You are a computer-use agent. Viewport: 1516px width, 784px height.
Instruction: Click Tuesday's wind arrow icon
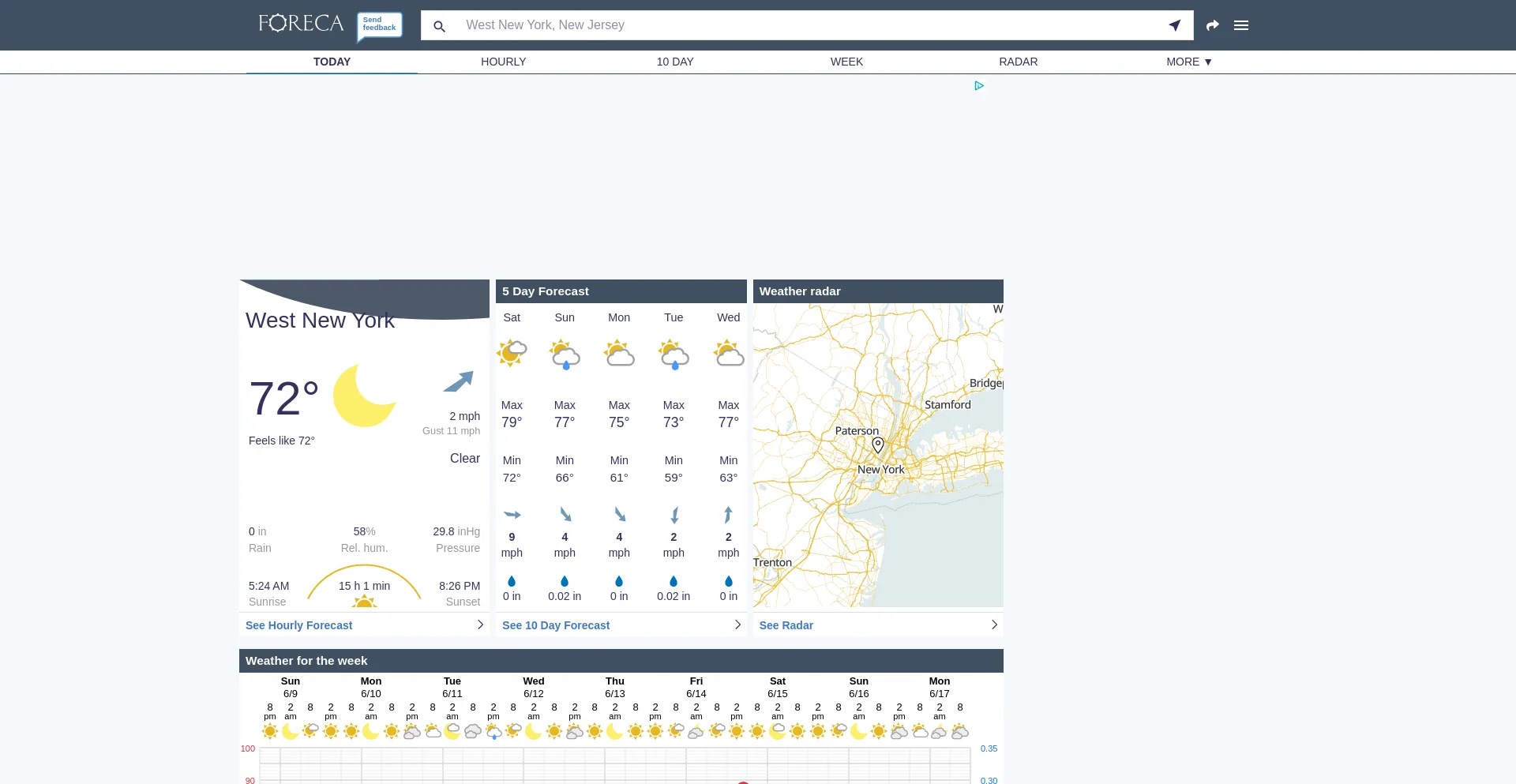coord(674,516)
